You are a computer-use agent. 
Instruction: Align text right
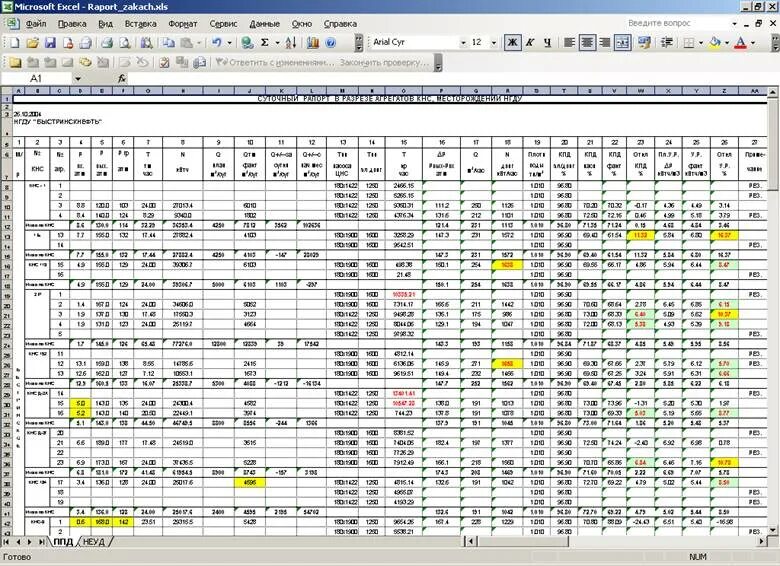coord(605,43)
